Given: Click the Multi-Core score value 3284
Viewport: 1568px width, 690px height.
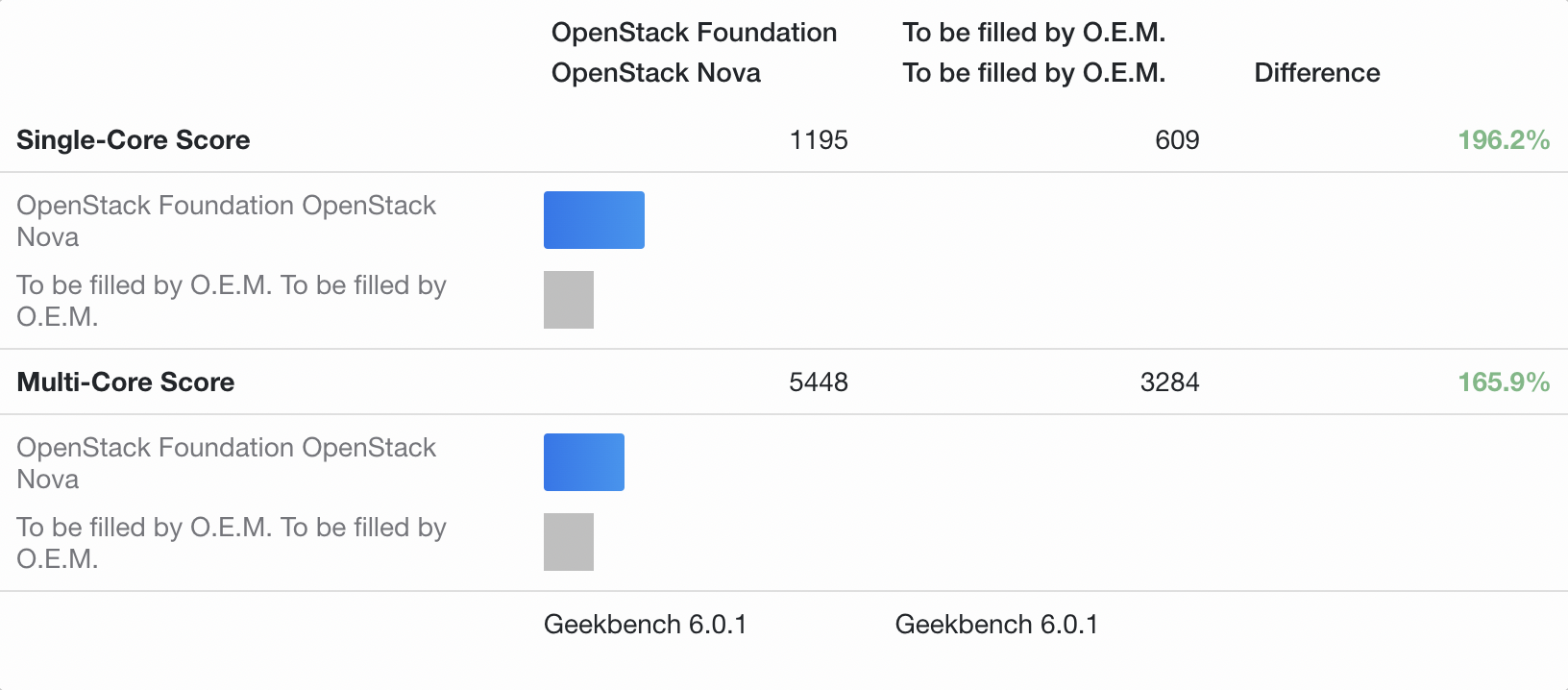Looking at the screenshot, I should click(1169, 382).
